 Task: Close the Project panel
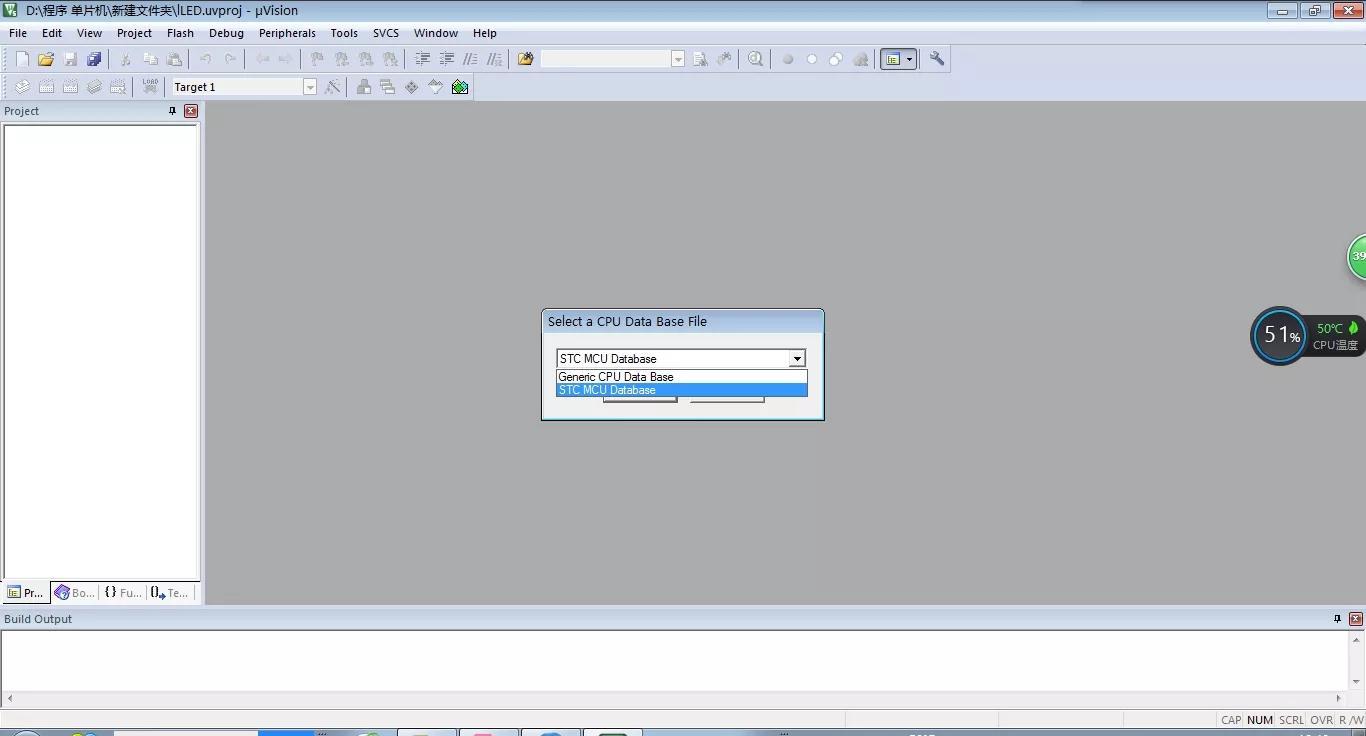pos(191,111)
